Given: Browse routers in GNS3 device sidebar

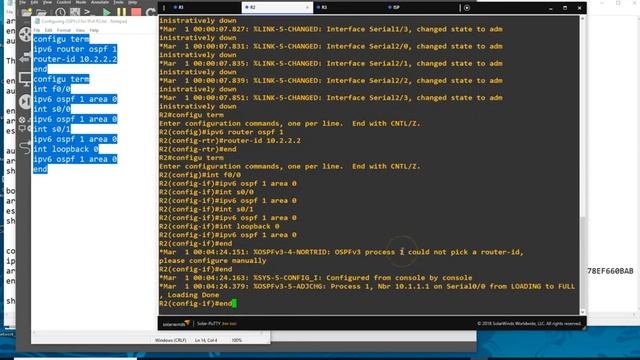Looking at the screenshot, I should 25,34.
